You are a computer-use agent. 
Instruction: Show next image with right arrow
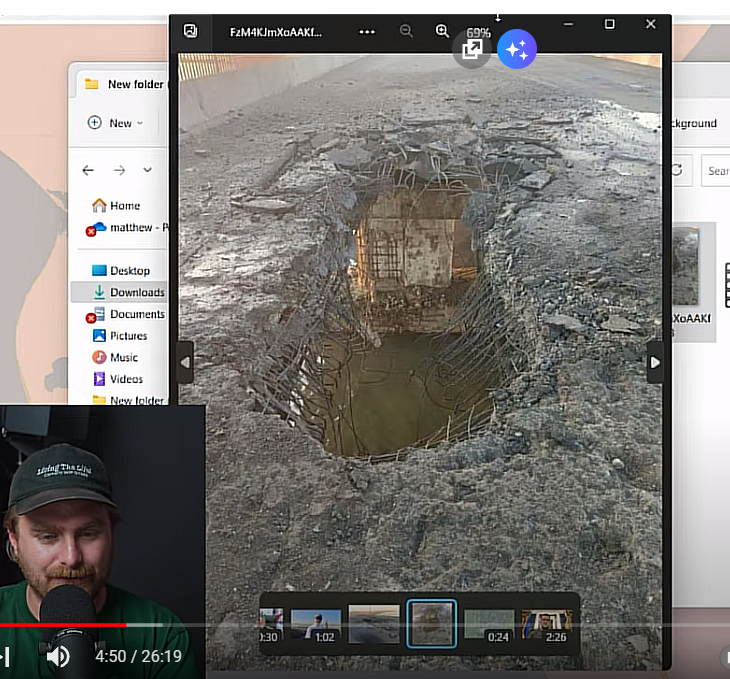point(655,363)
